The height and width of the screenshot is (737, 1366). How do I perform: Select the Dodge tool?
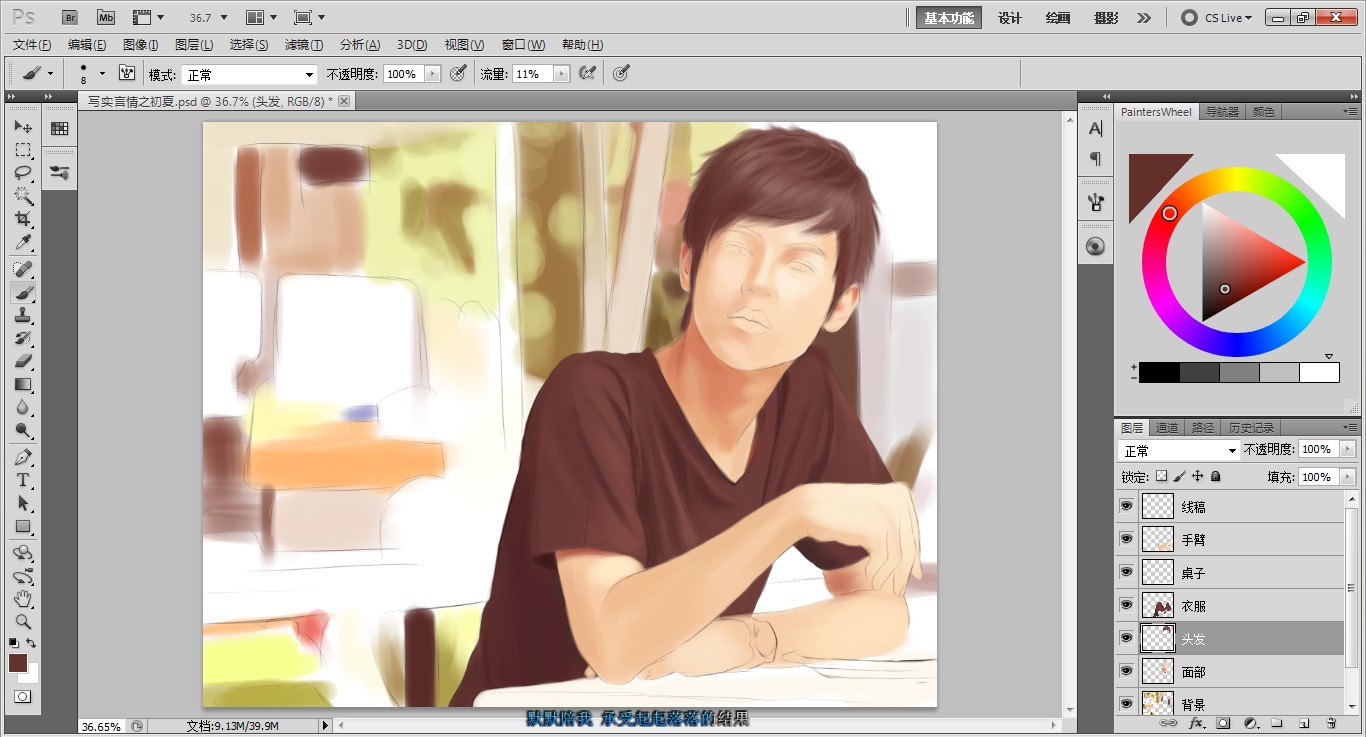23,431
